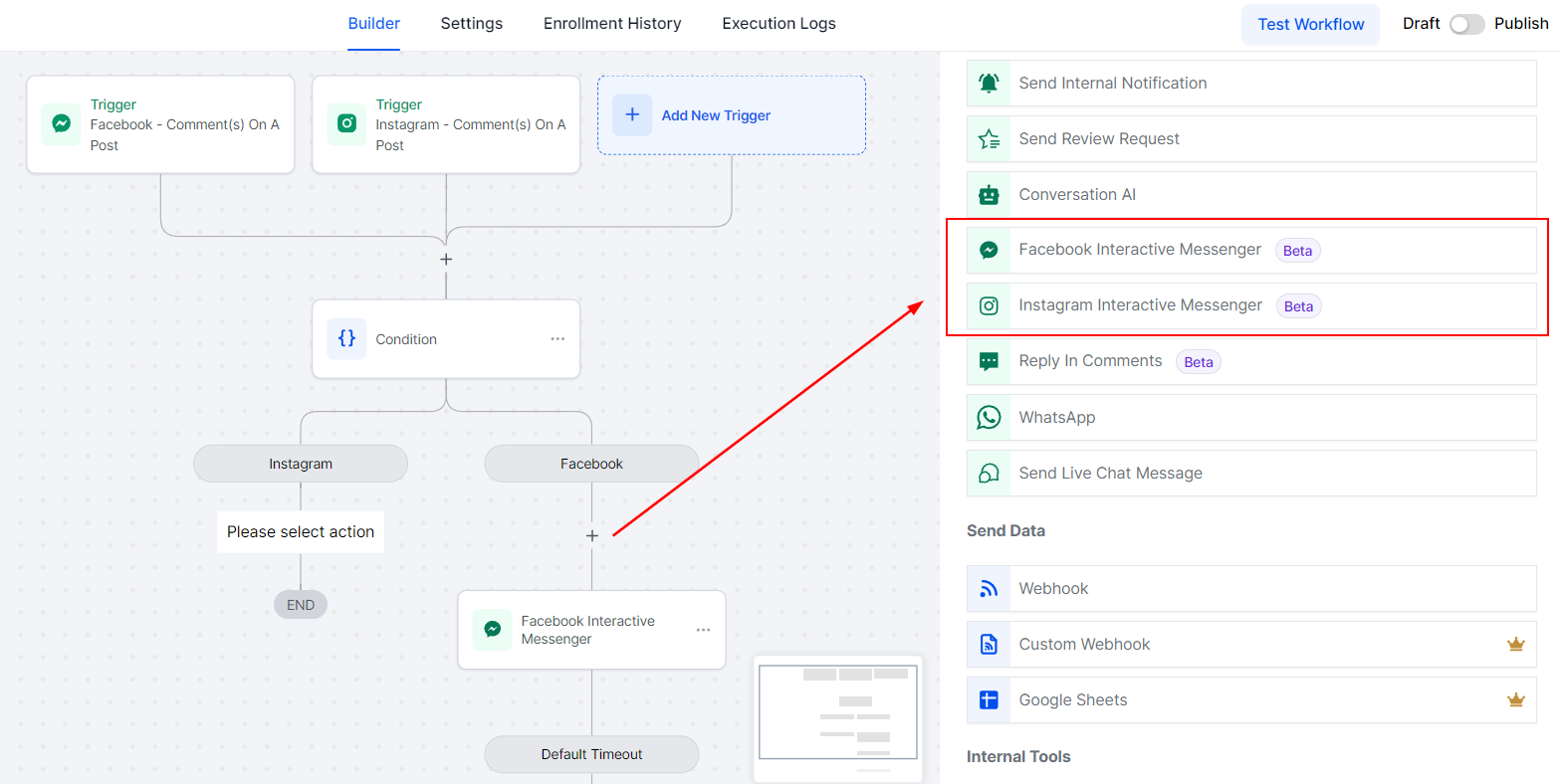Image resolution: width=1561 pixels, height=784 pixels.
Task: Click the Send Review Request star icon
Action: 989,139
